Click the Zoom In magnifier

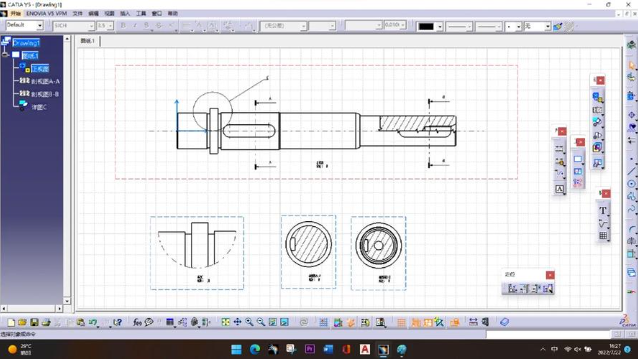tap(249, 322)
